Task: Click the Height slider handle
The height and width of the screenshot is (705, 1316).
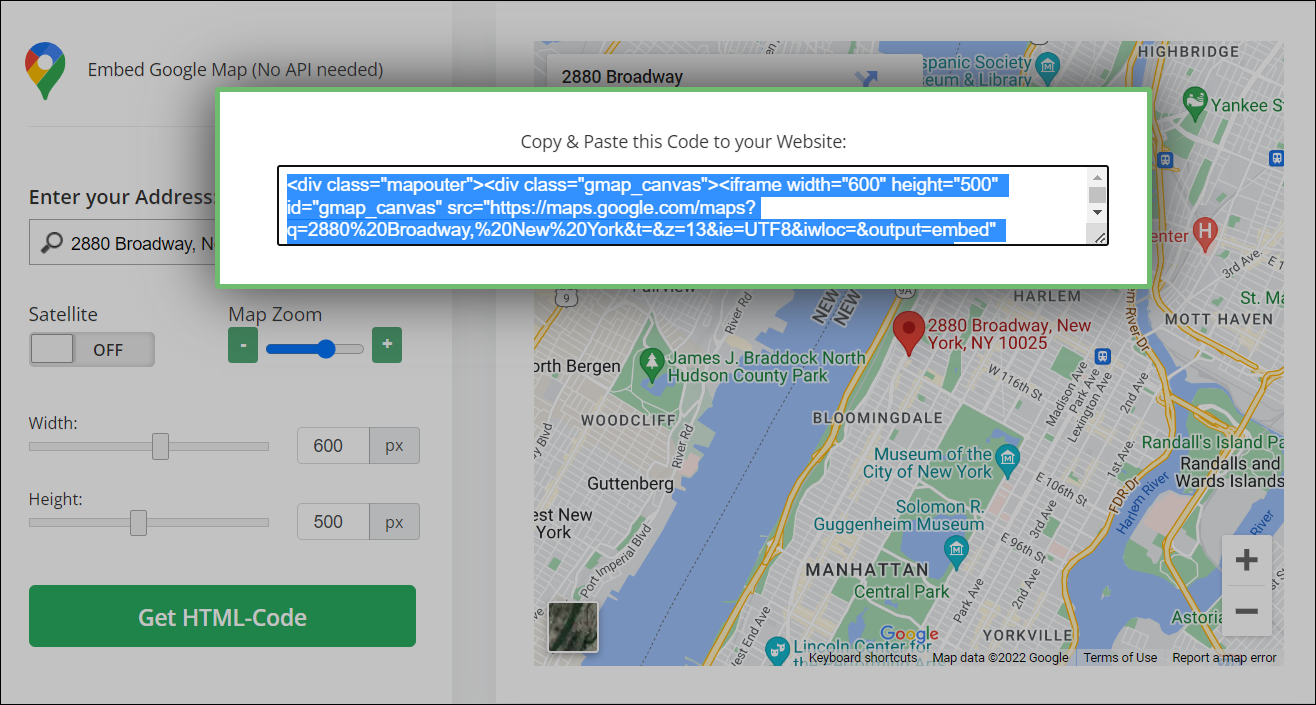Action: point(139,522)
